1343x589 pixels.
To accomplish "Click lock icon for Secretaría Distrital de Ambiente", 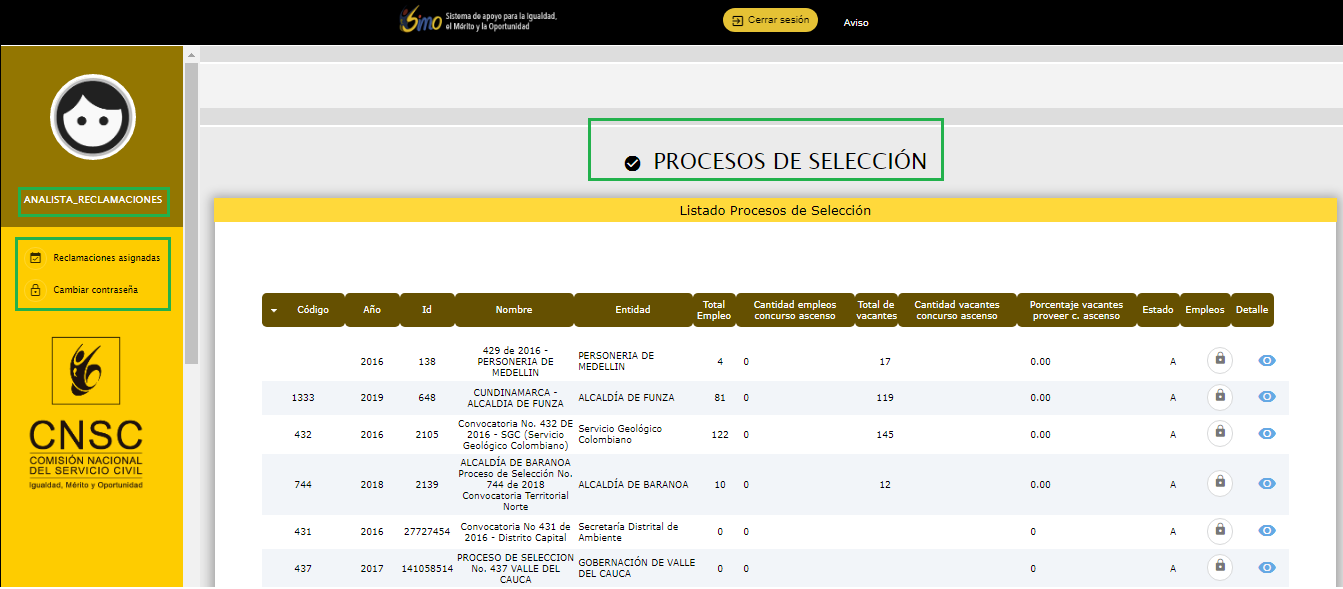I will pyautogui.click(x=1219, y=531).
